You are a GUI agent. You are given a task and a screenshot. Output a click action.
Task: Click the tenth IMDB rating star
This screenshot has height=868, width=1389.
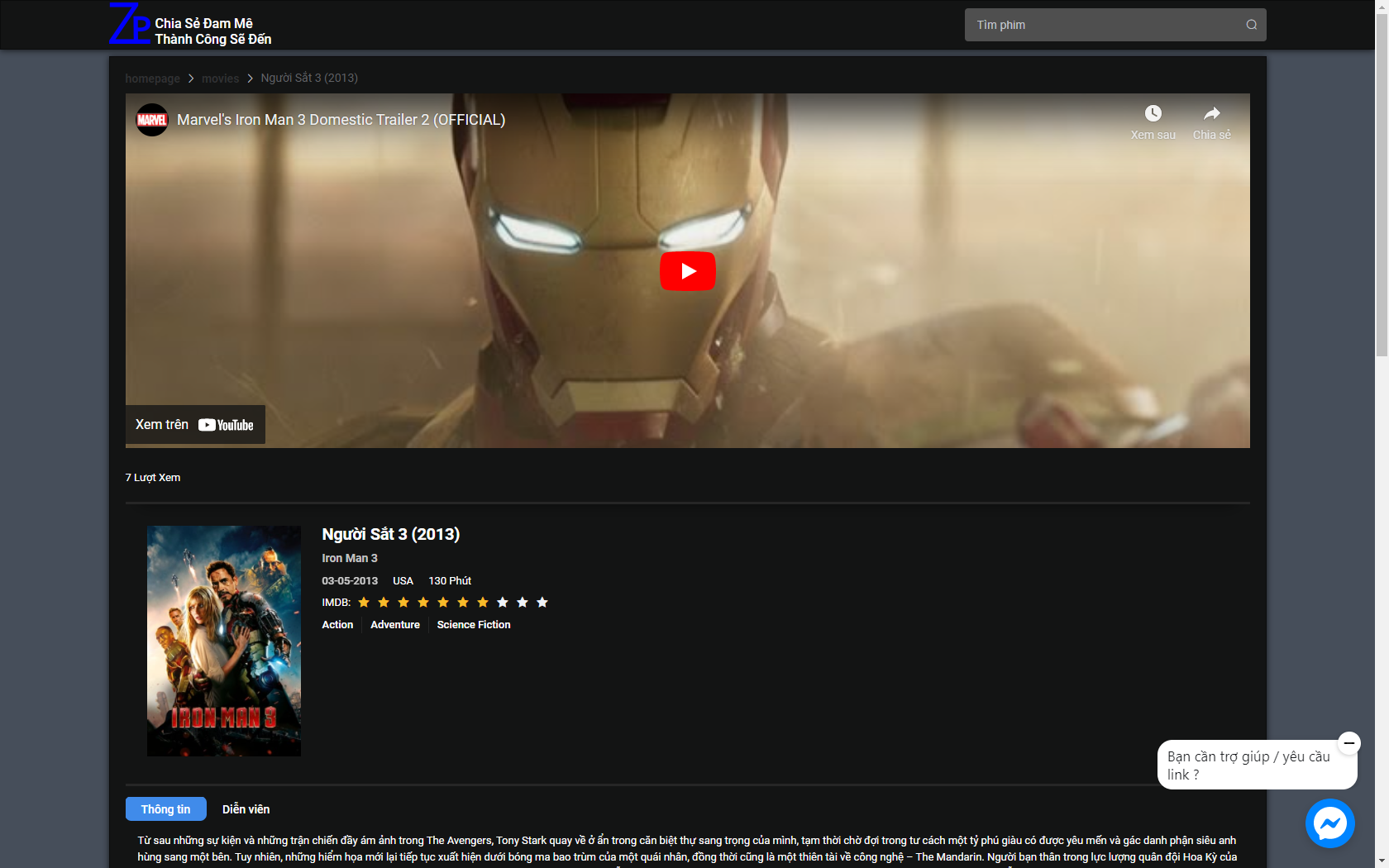coord(542,603)
